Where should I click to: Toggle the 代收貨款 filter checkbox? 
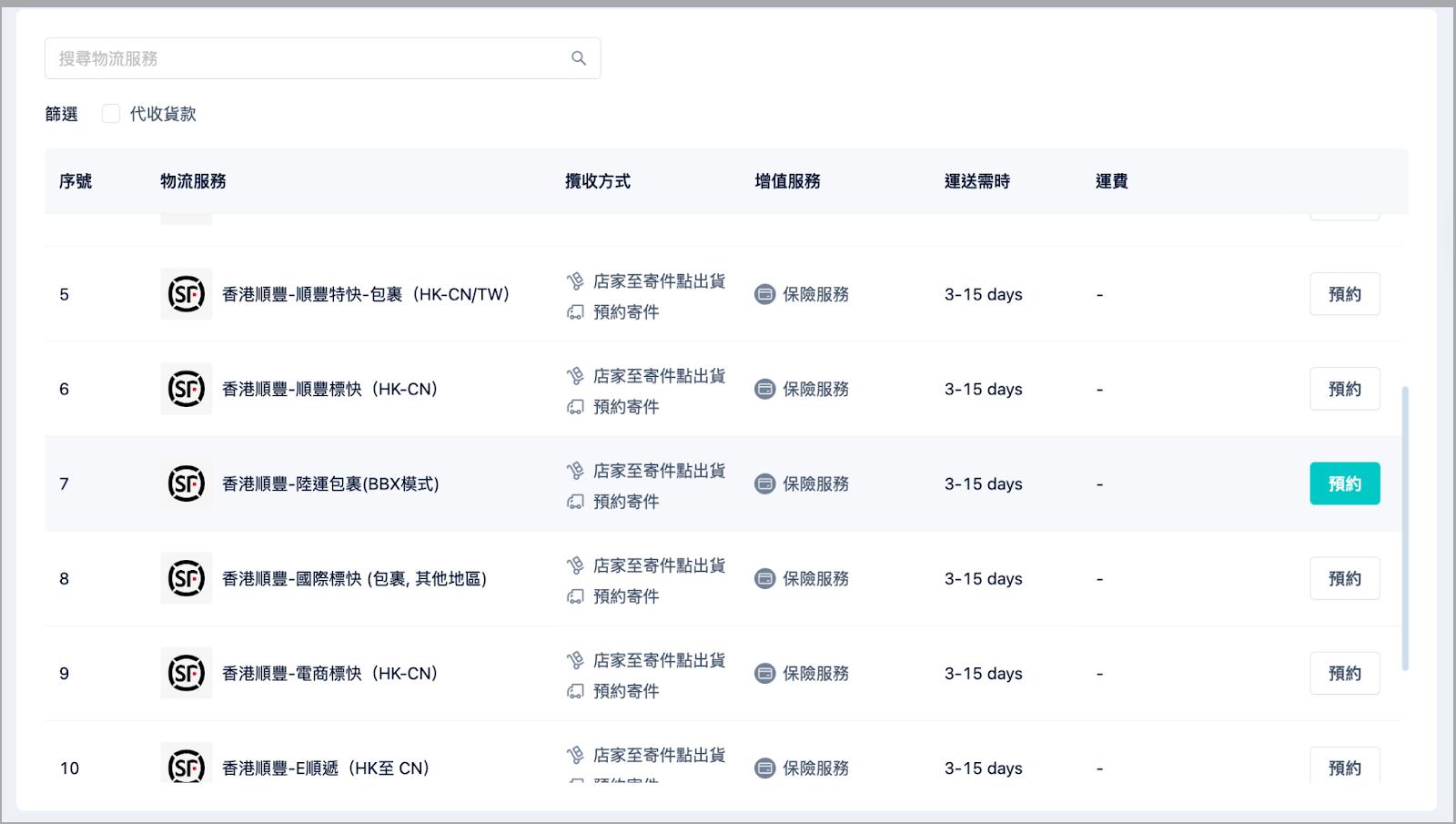111,114
